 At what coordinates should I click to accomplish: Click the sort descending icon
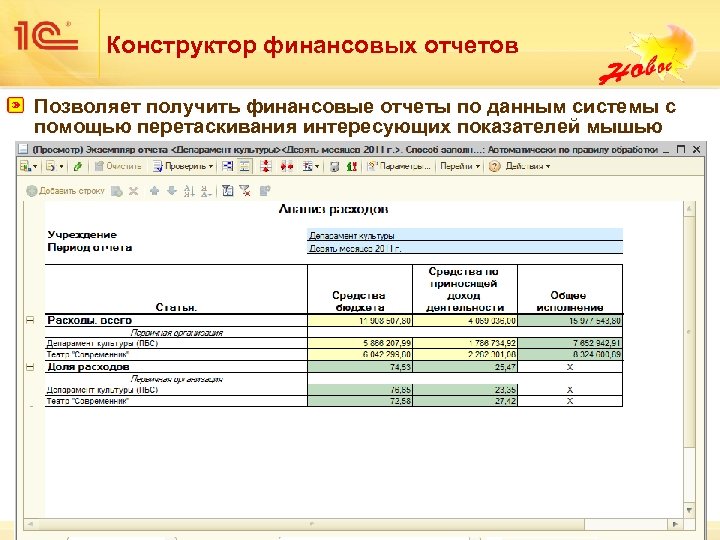[206, 191]
